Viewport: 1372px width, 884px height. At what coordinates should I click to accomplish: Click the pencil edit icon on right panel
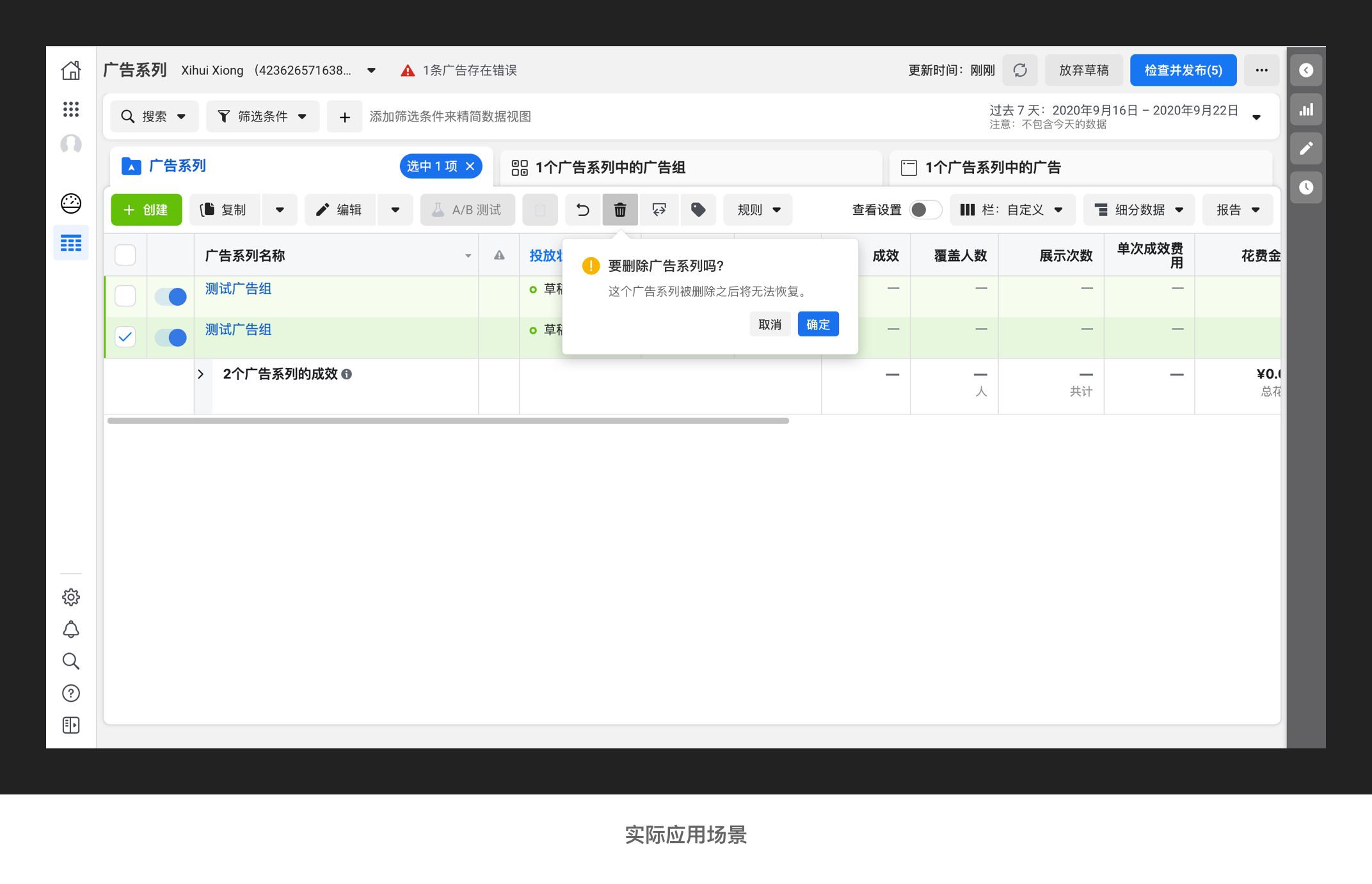pos(1306,148)
